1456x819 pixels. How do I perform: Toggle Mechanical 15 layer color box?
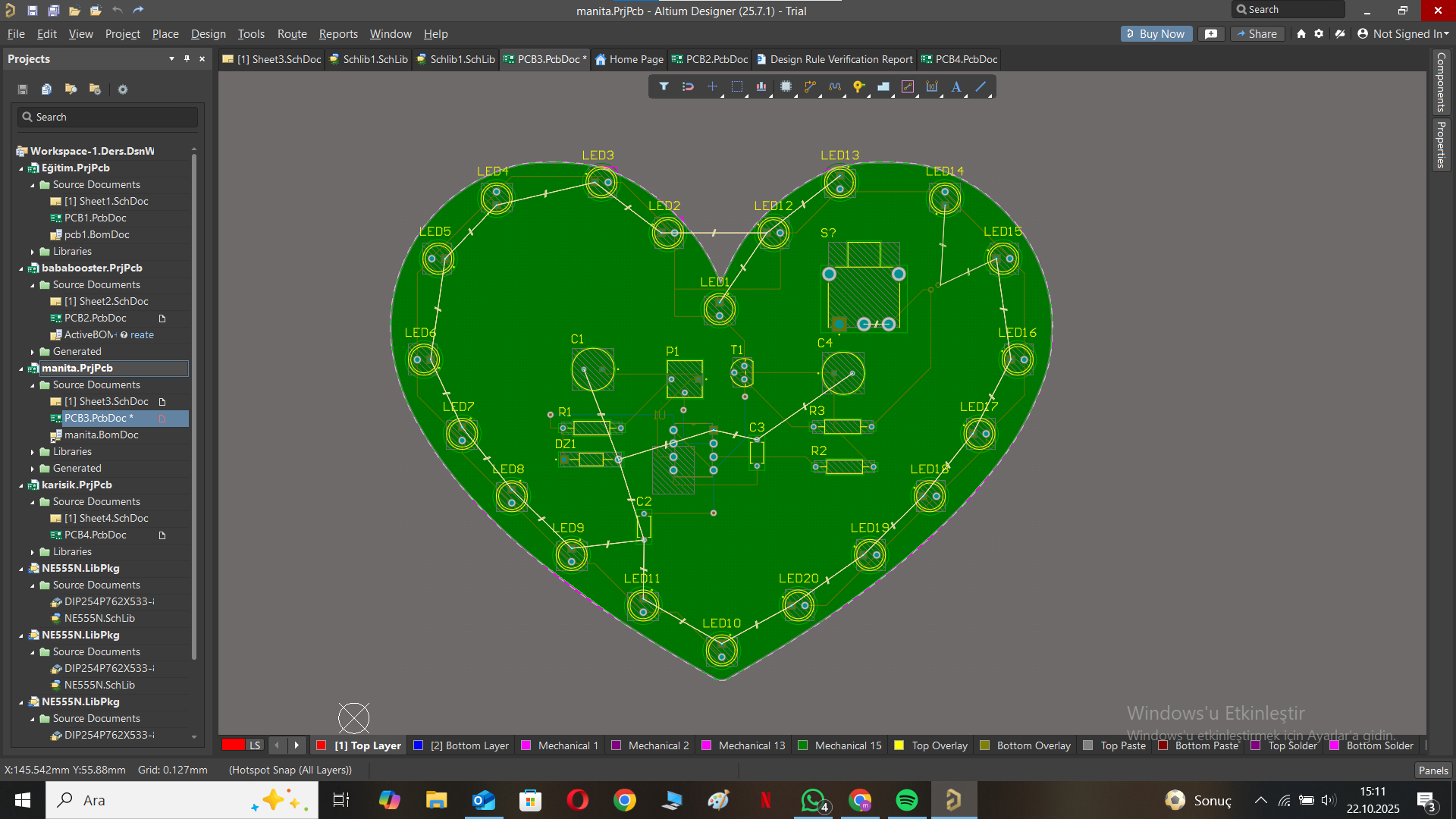click(x=802, y=745)
